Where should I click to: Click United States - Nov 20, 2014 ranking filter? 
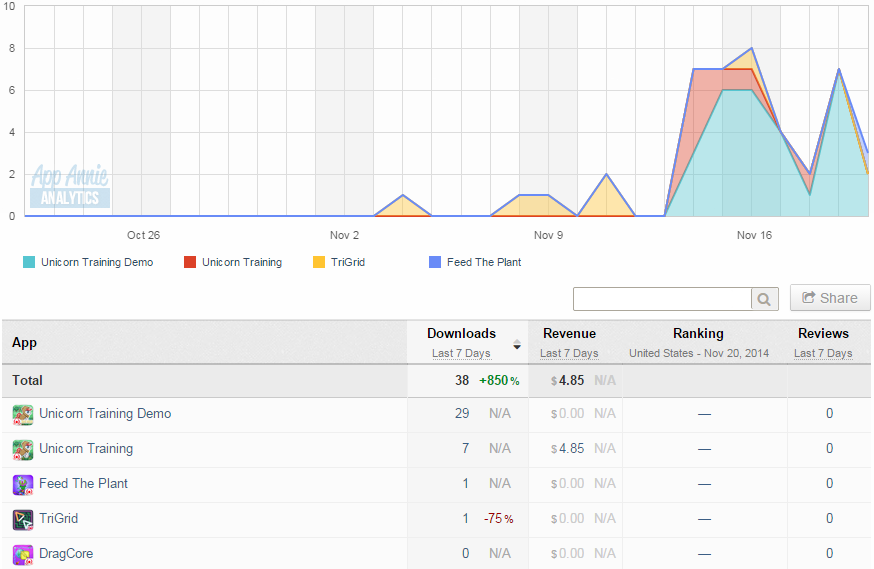(x=698, y=353)
